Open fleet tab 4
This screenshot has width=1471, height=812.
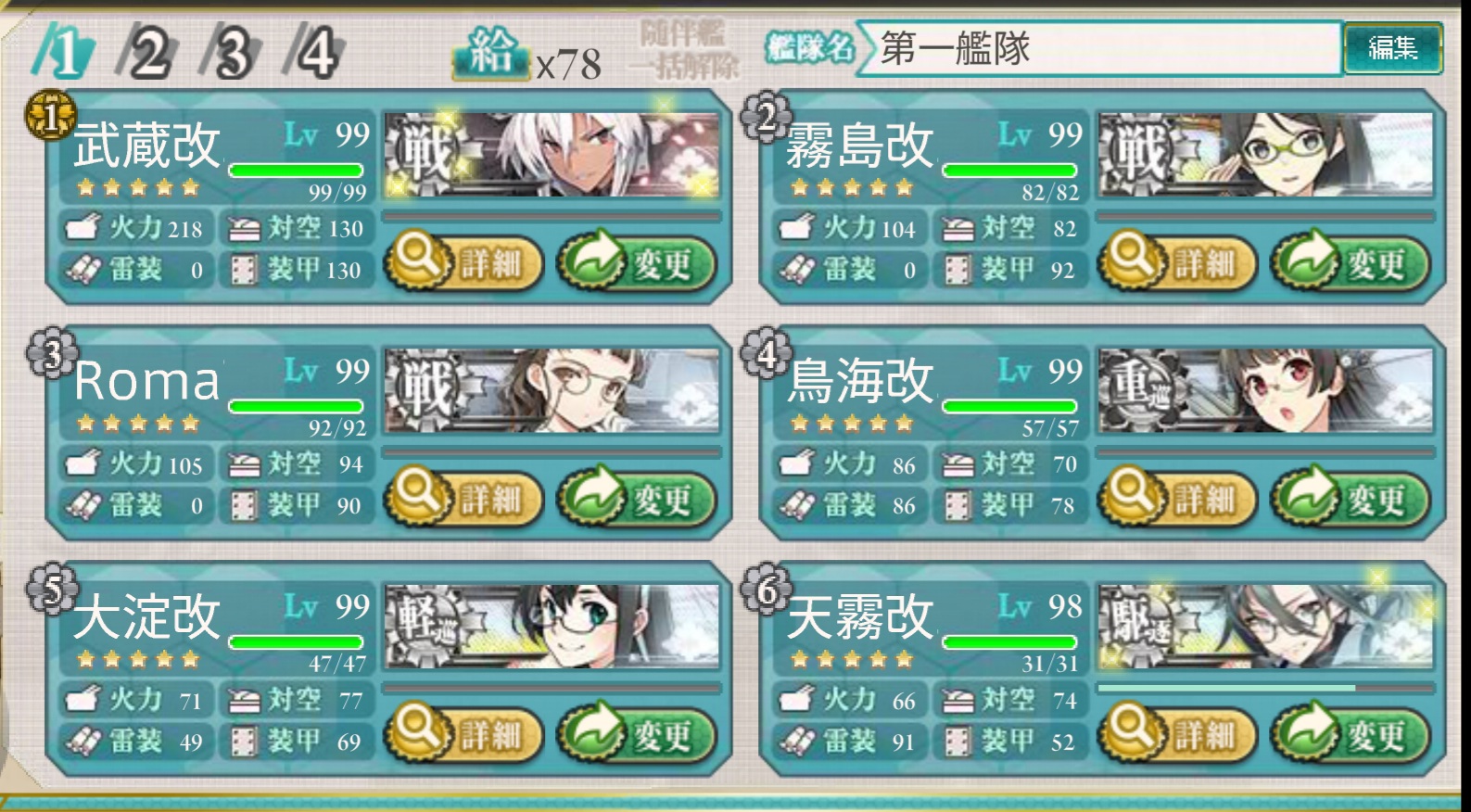point(314,53)
